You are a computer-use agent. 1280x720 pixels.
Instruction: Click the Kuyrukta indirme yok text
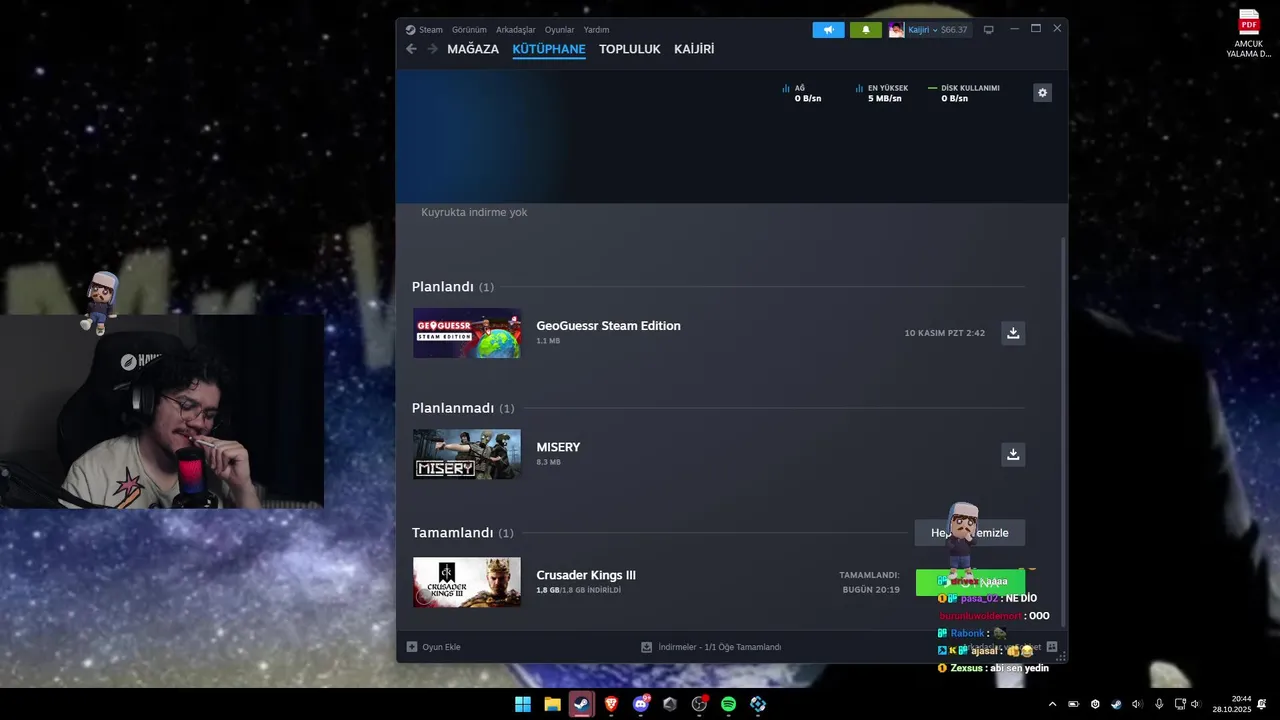click(474, 212)
